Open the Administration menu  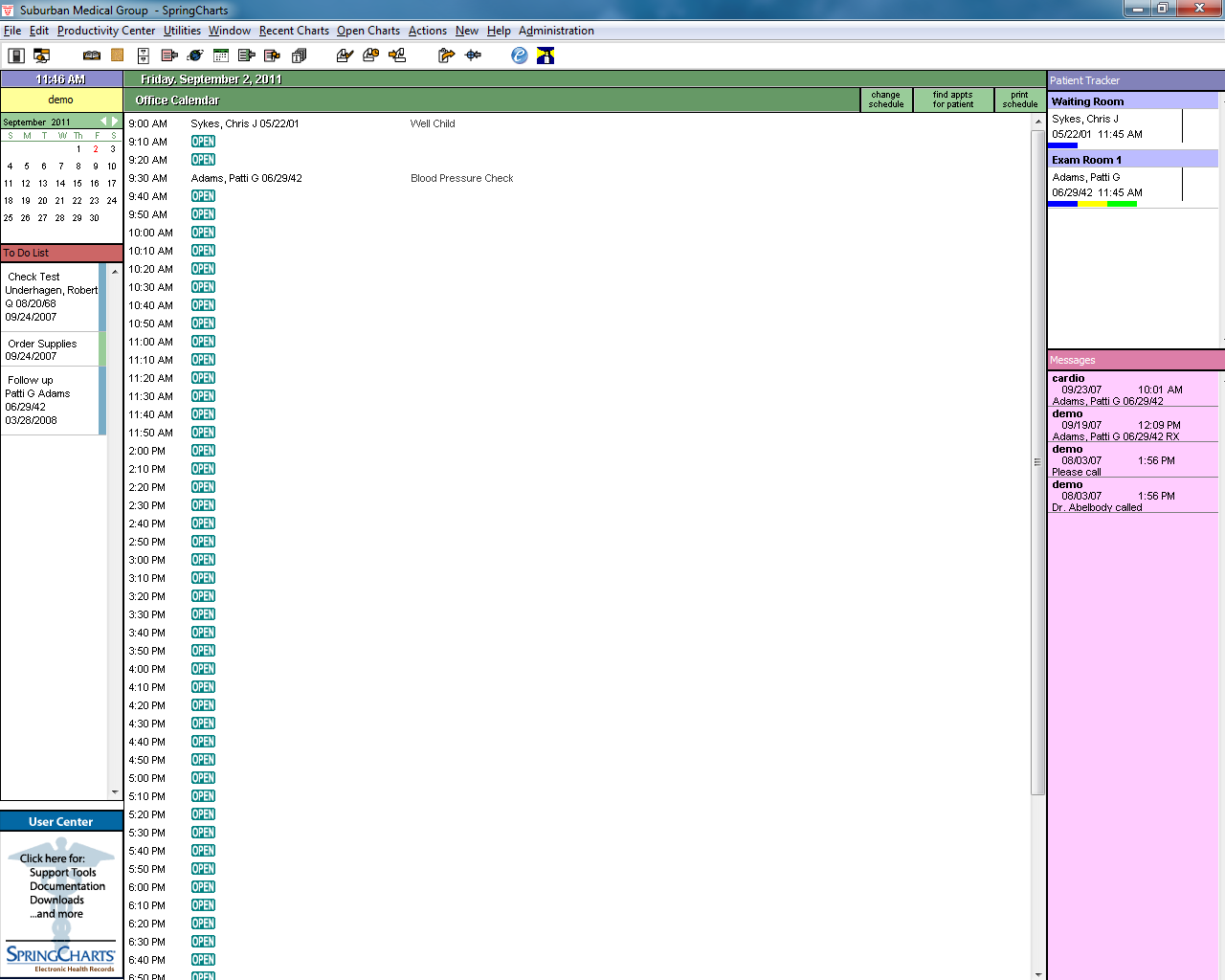pos(556,31)
